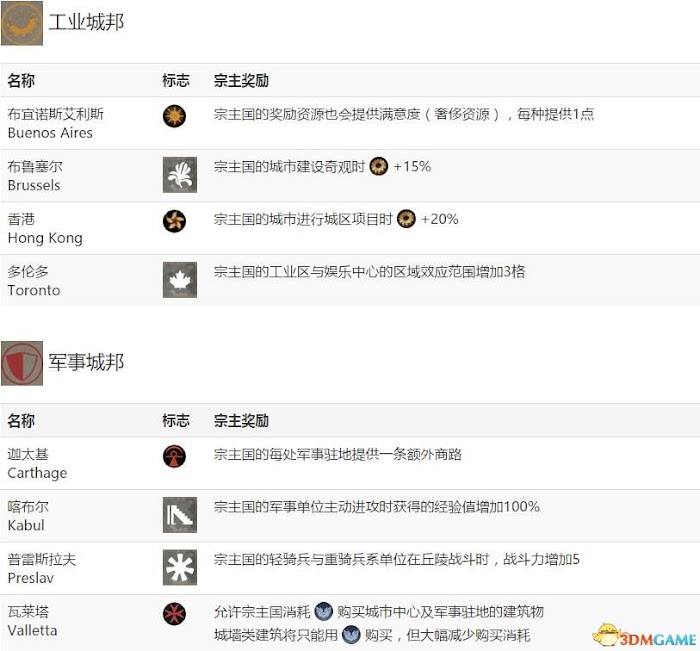Viewport: 700px width, 651px height.
Task: Click 名称 header in industrial table
Action: [21, 81]
